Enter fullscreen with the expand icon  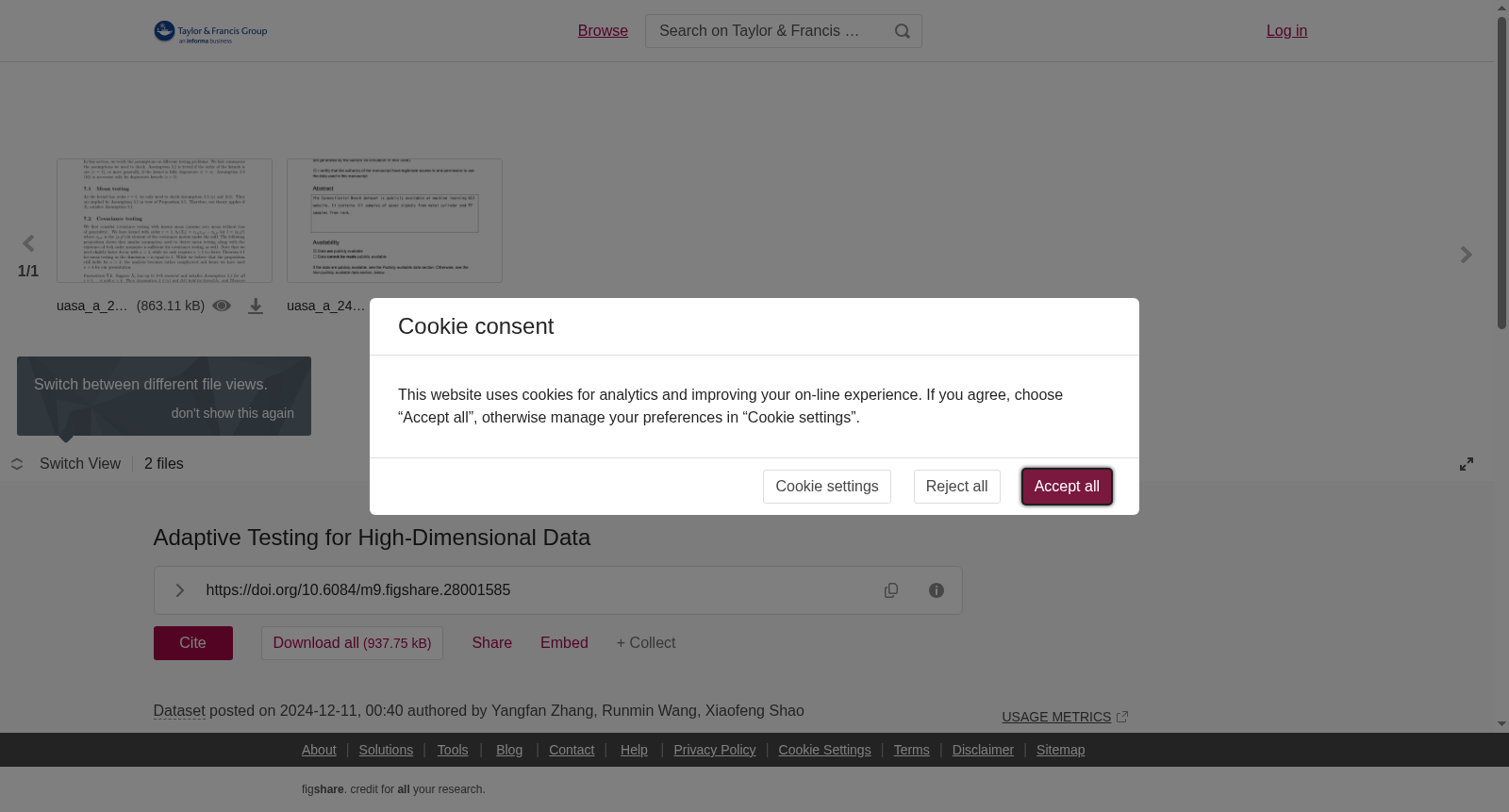(x=1467, y=464)
